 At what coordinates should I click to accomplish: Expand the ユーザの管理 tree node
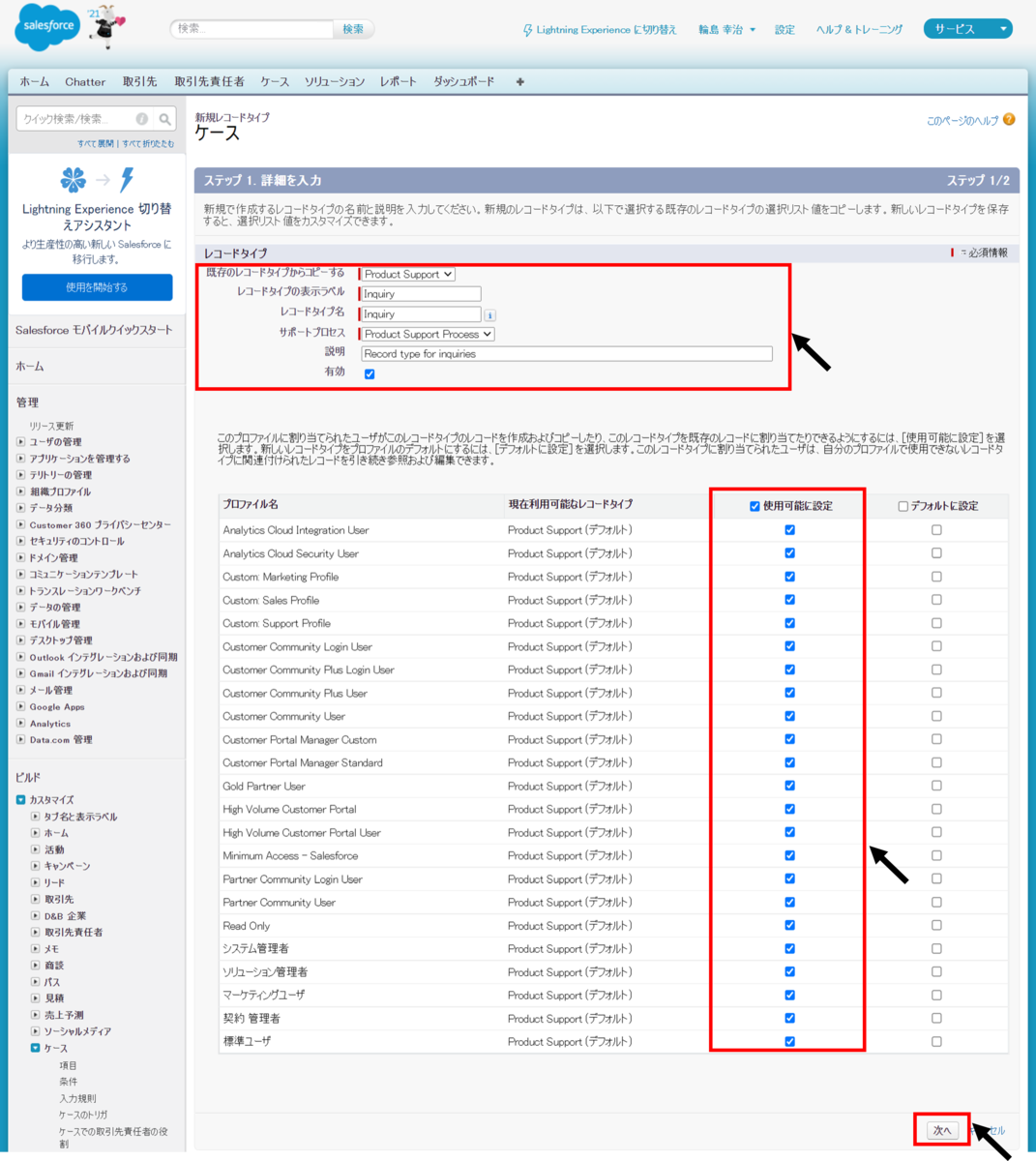click(21, 442)
